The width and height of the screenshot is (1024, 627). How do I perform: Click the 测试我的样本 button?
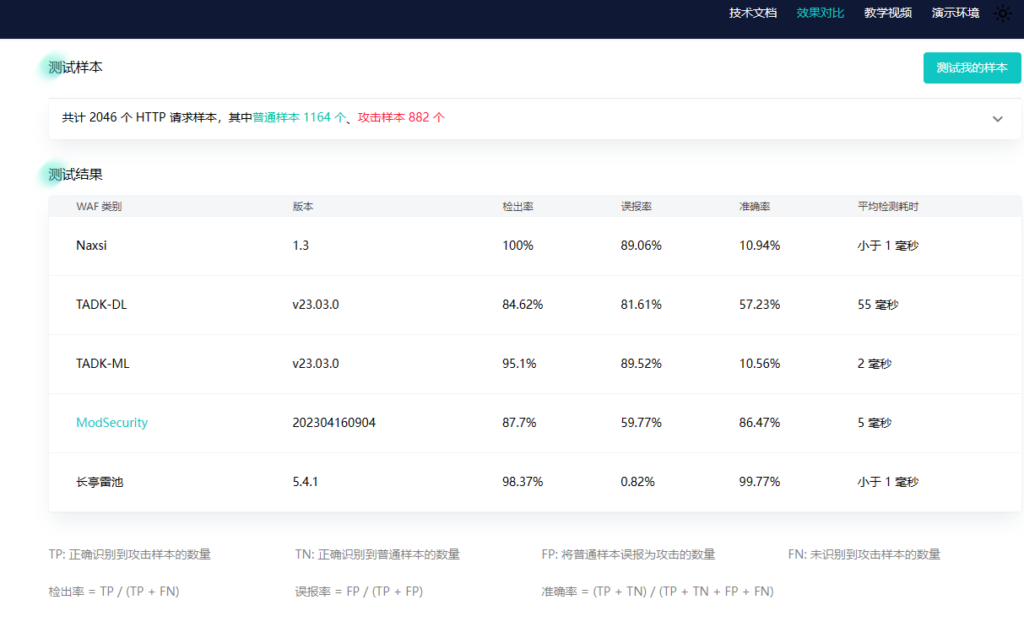(972, 68)
